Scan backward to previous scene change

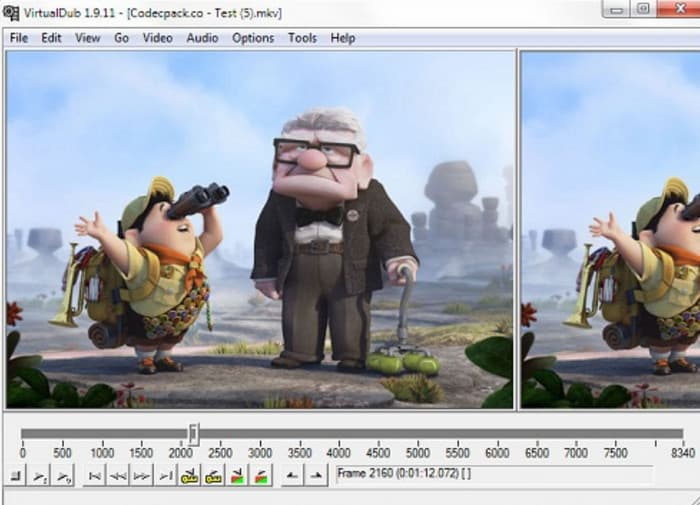237,476
